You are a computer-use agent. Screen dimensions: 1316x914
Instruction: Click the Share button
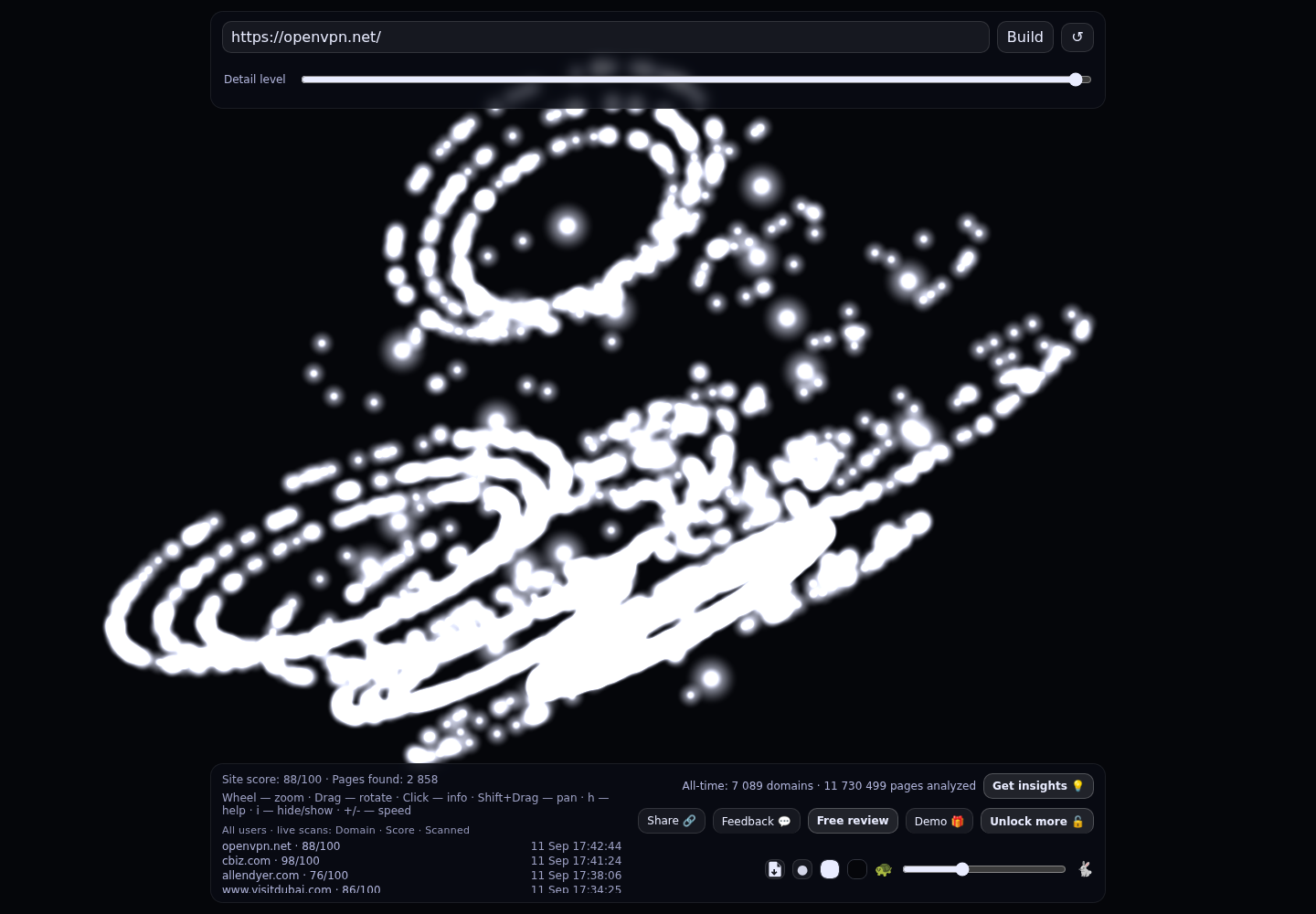[x=672, y=821]
